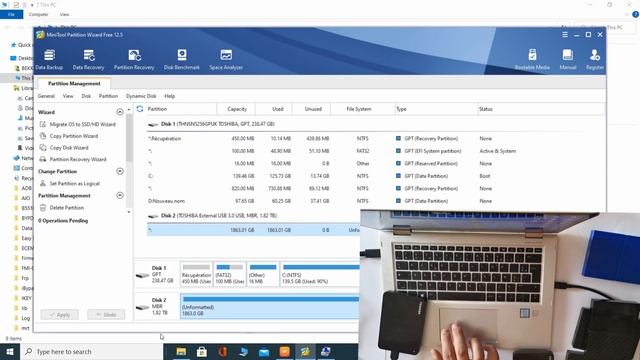Open File tab in This PC window

click(x=11, y=14)
